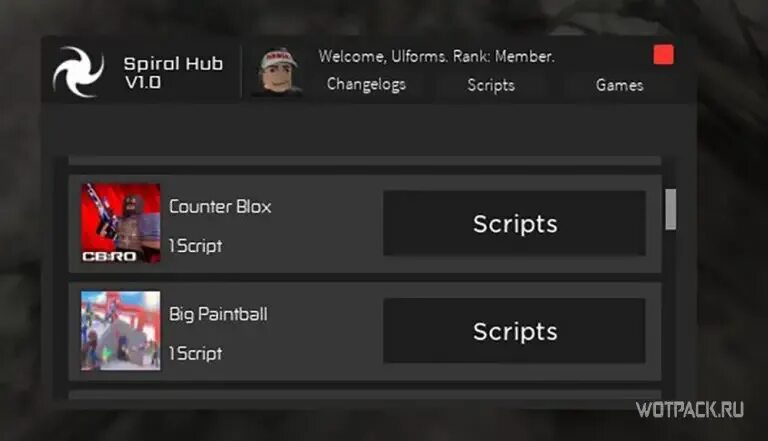Click 1 Script label under Big Paintball
This screenshot has height=441, width=768.
tap(195, 353)
